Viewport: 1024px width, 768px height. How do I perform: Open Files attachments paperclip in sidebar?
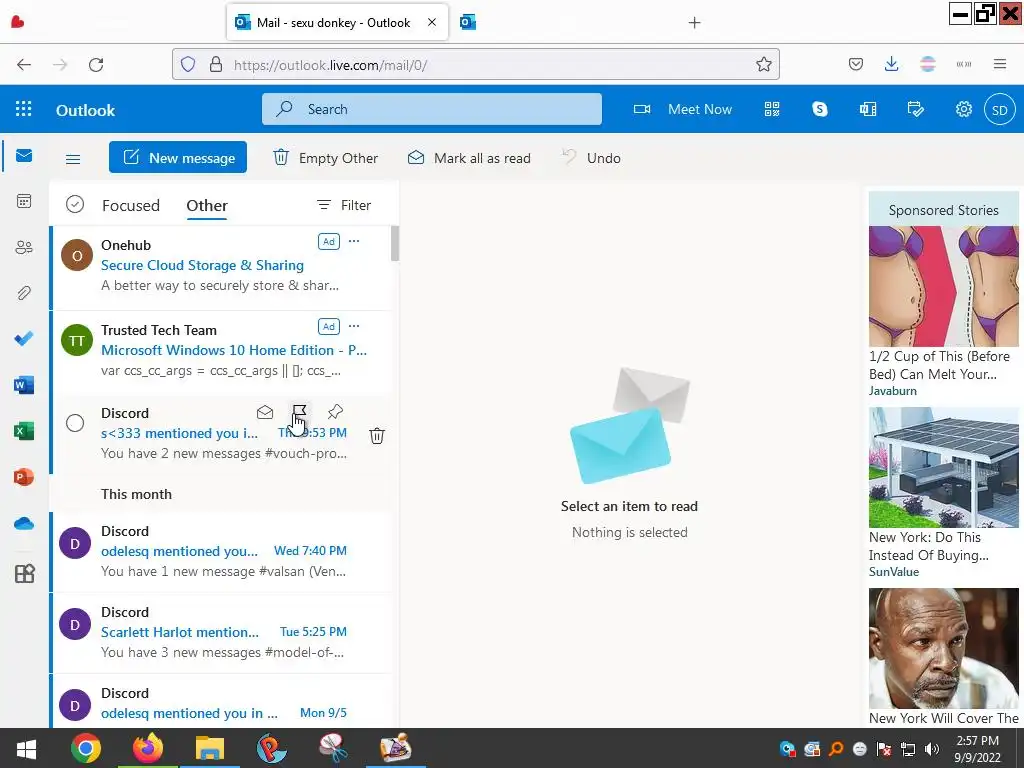24,293
